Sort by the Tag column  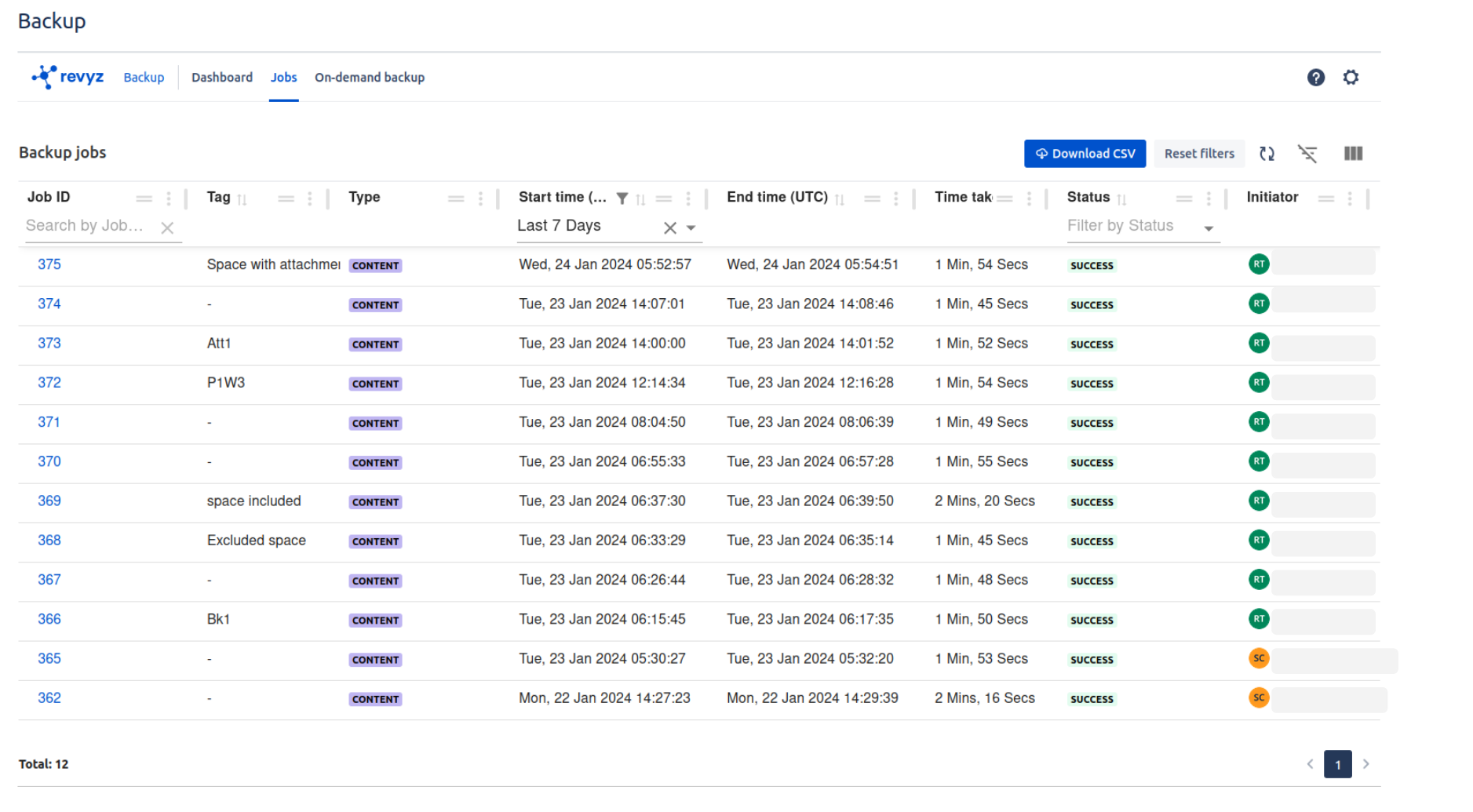[242, 199]
